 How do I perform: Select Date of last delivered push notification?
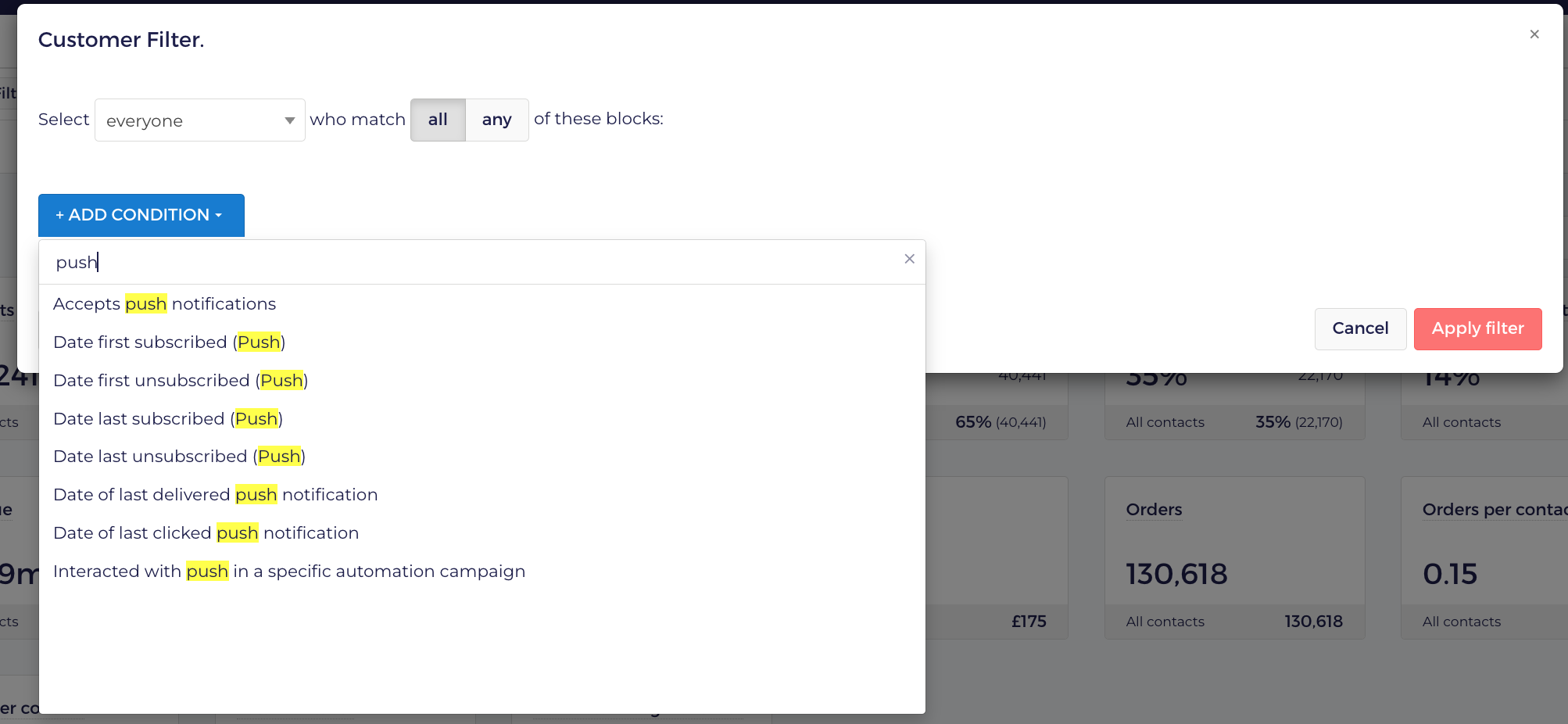point(215,494)
